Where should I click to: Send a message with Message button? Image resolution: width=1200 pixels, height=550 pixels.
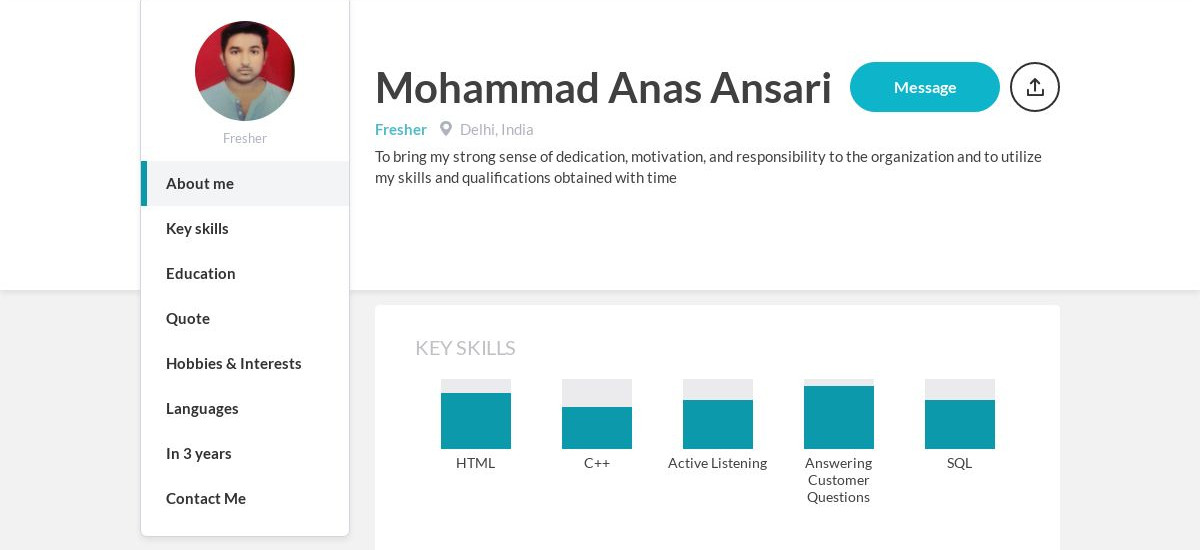point(925,87)
